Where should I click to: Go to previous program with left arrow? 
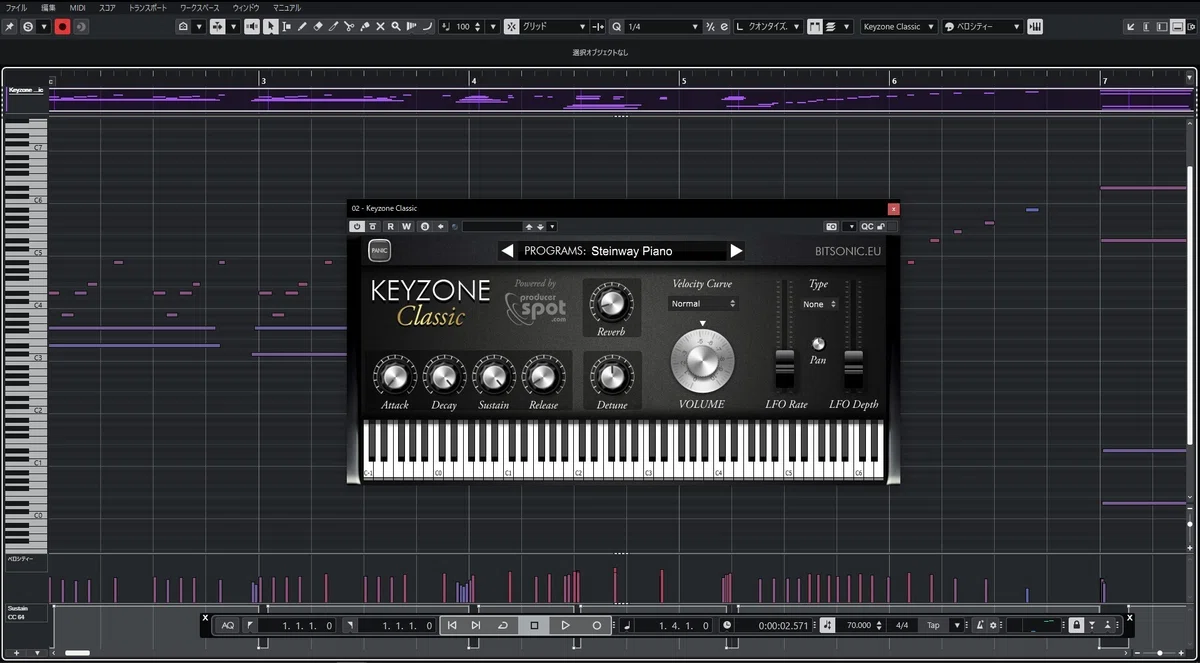pyautogui.click(x=507, y=251)
